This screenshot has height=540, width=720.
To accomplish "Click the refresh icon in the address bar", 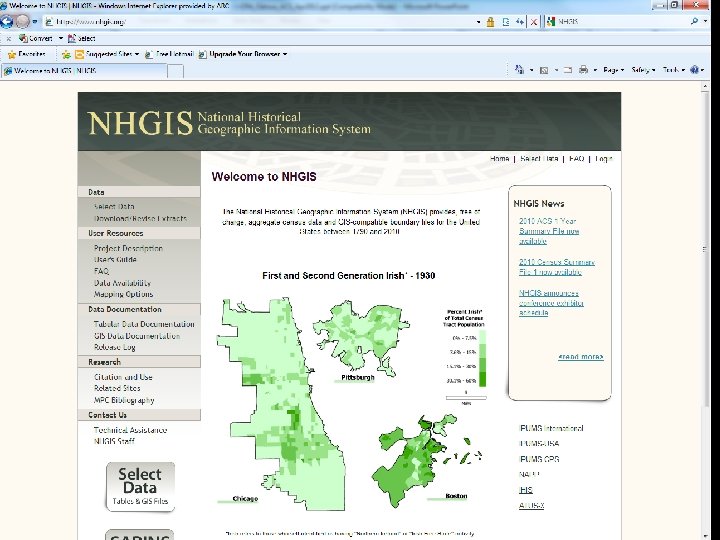I will [519, 22].
